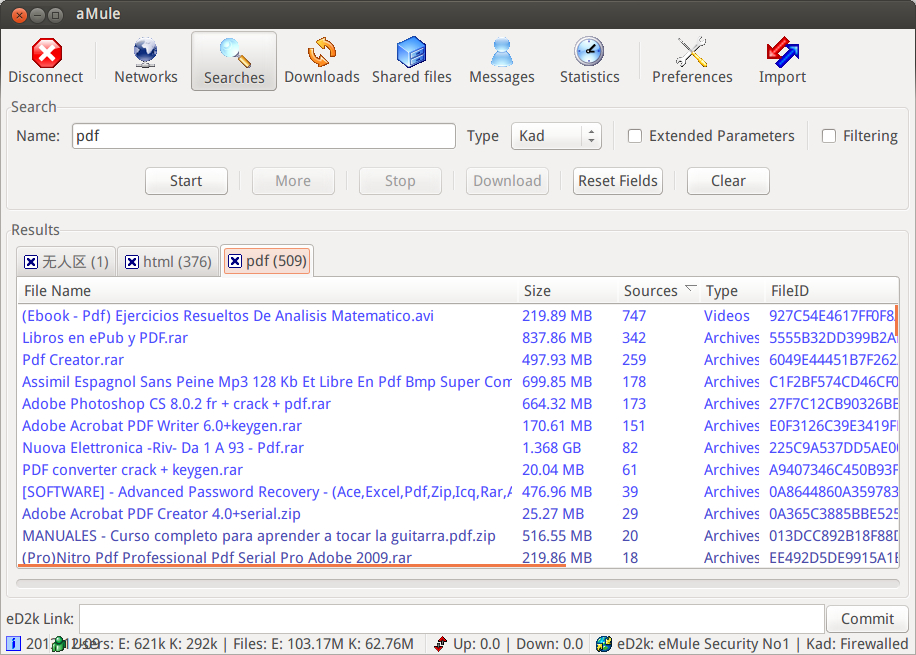Screen dimensions: 916x655
Task: Select Nuova Elettronica -Riv- Da 1 A 93 result
Action: tap(458, 448)
